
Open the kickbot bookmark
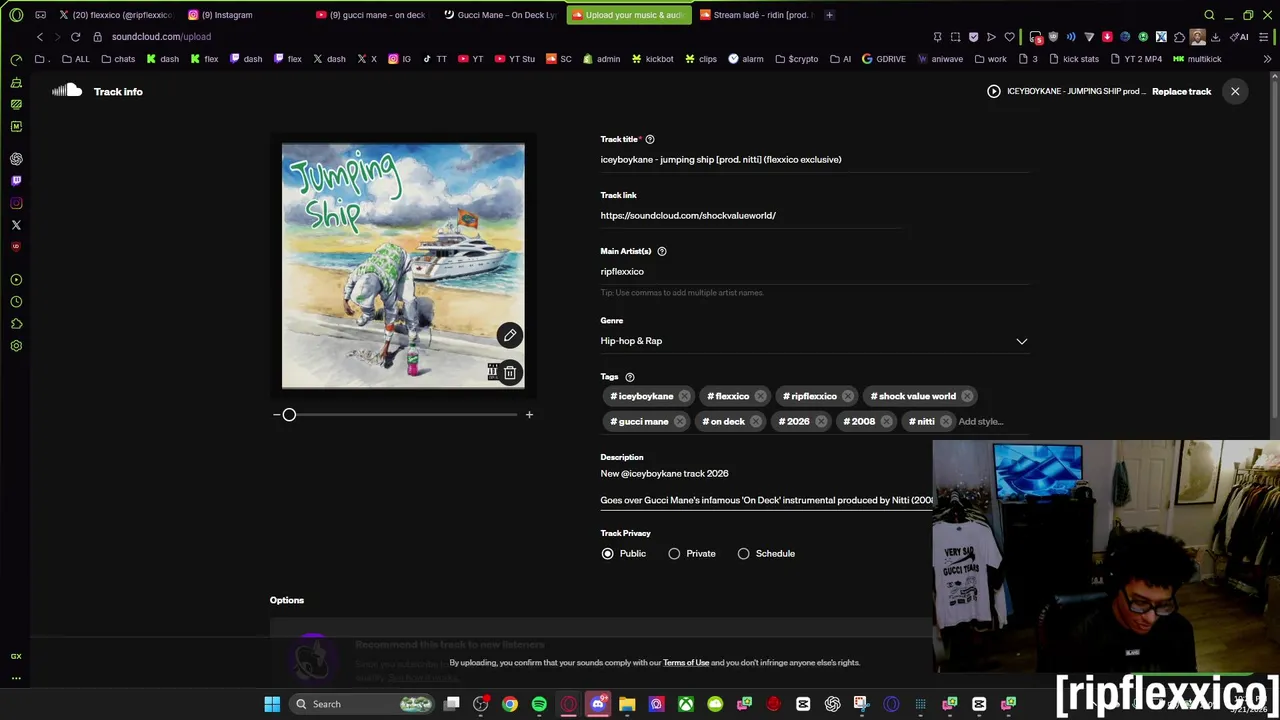pyautogui.click(x=652, y=59)
